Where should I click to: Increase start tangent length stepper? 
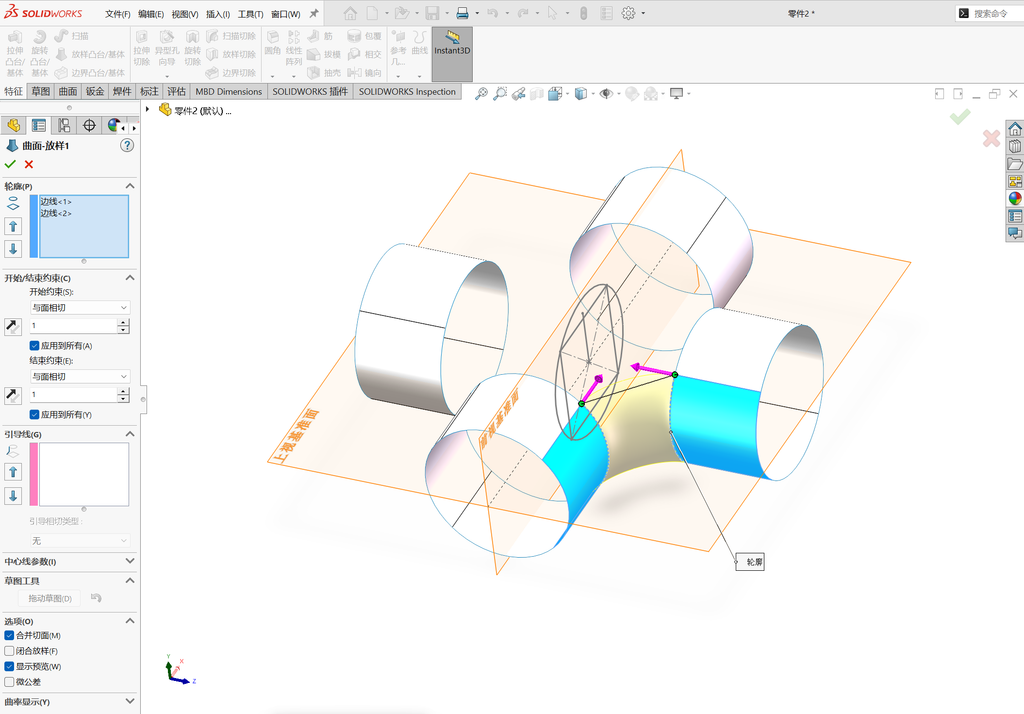point(123,322)
